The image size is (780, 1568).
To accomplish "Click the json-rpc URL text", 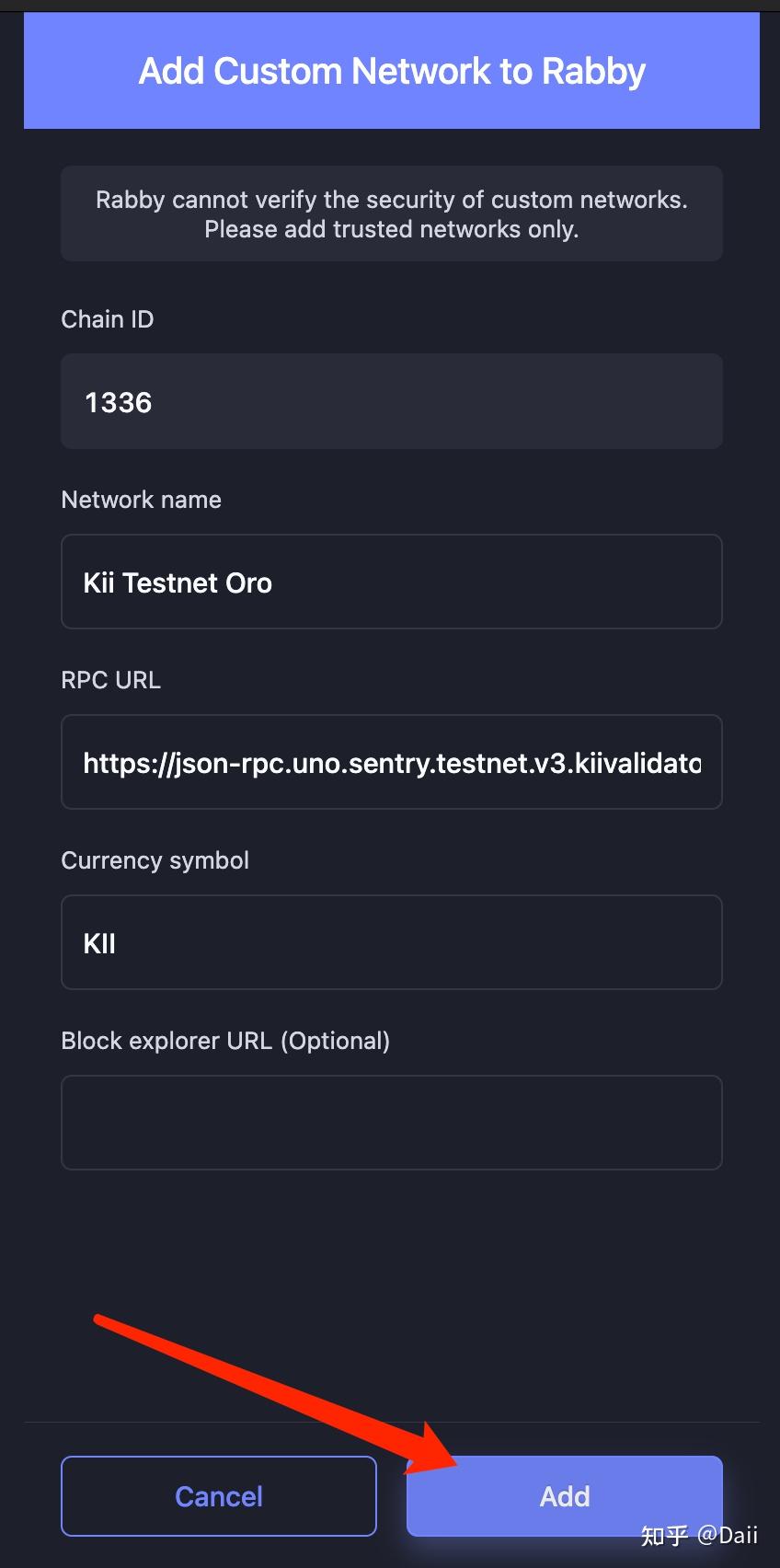I will tap(392, 763).
